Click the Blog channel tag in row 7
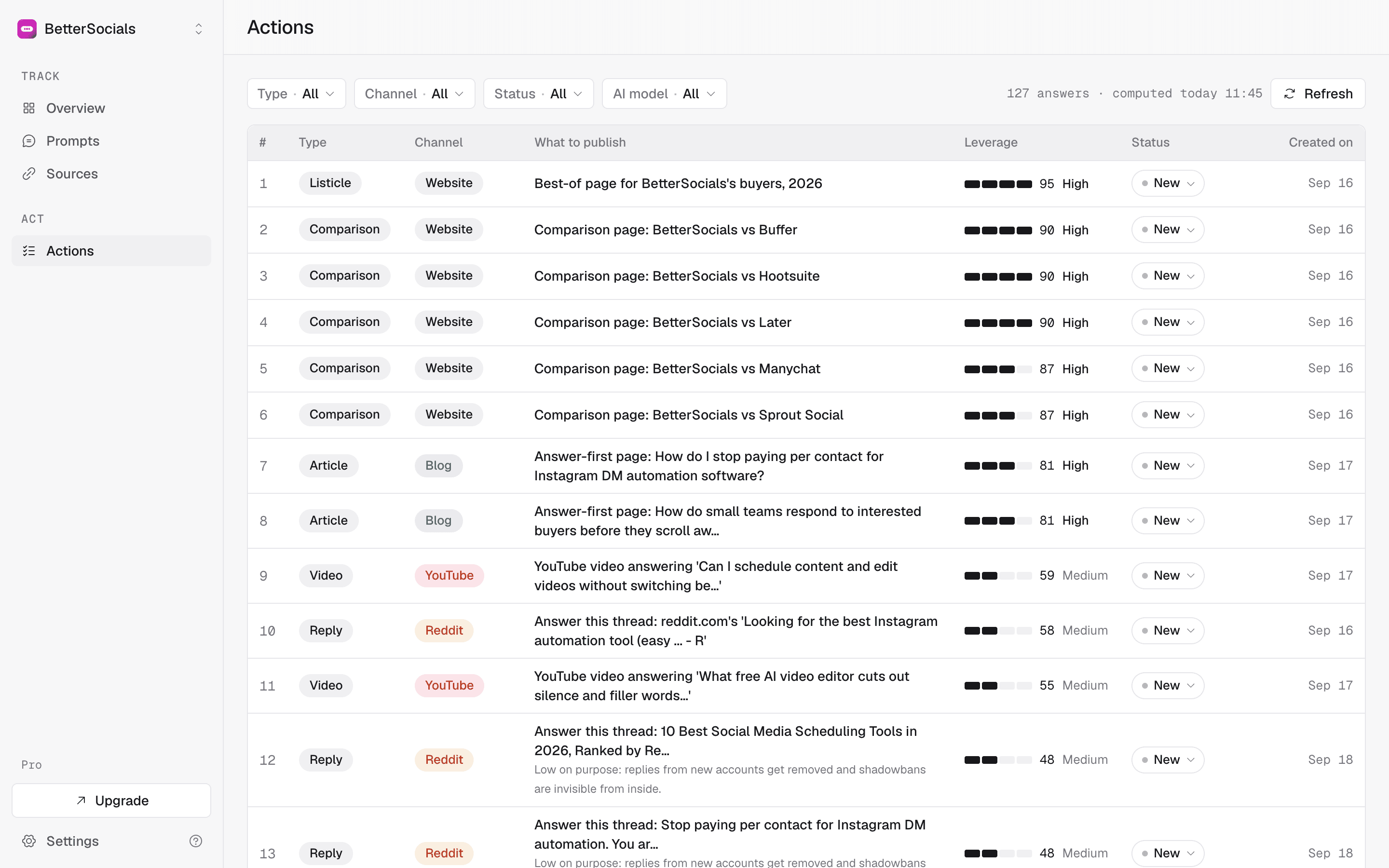 tap(438, 465)
